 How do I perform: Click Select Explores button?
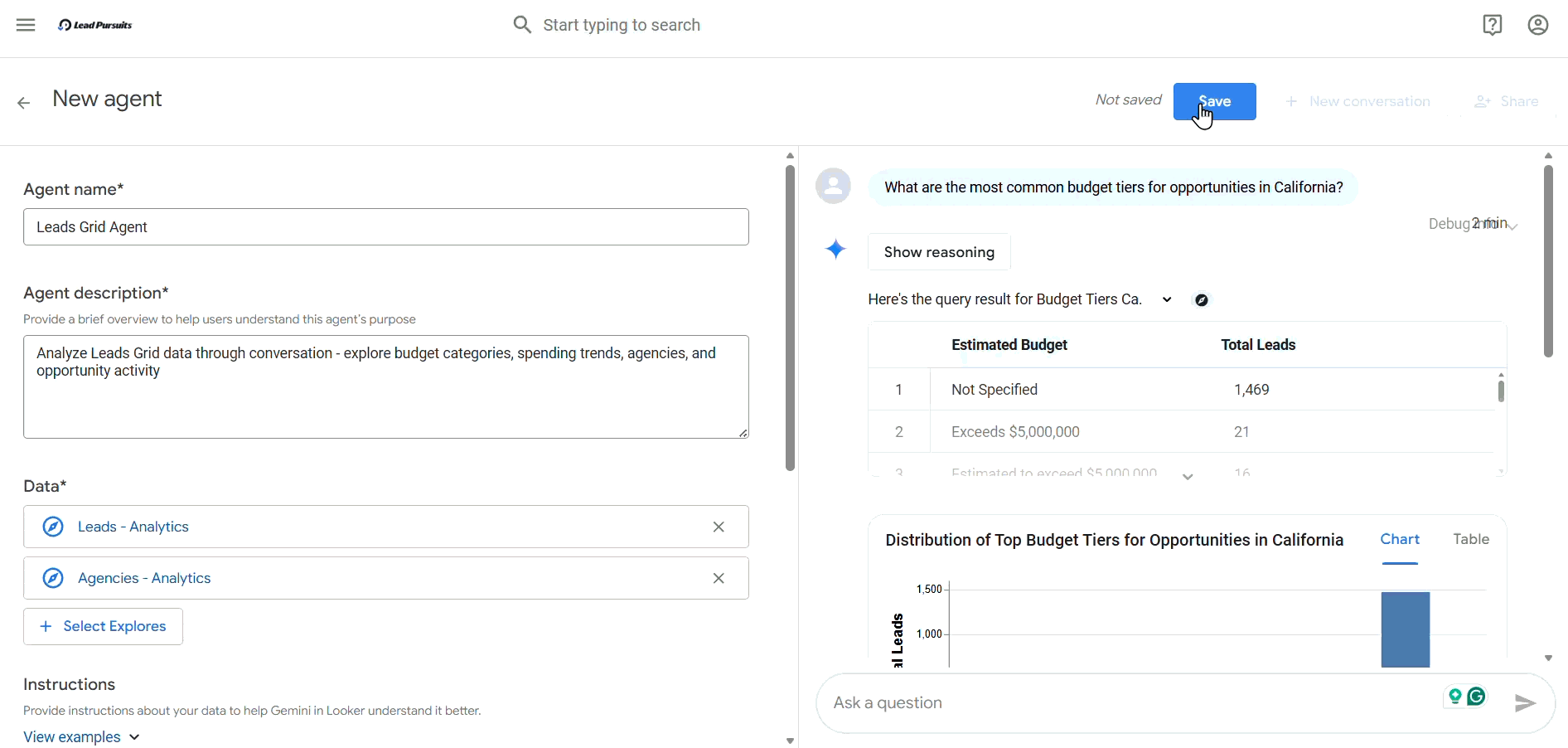[x=103, y=627]
